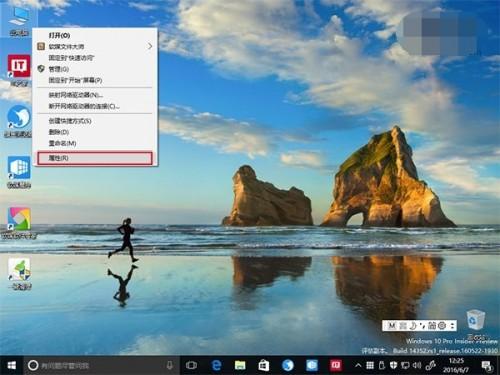
Task: Open the Windows Start menu
Action: tap(12, 366)
